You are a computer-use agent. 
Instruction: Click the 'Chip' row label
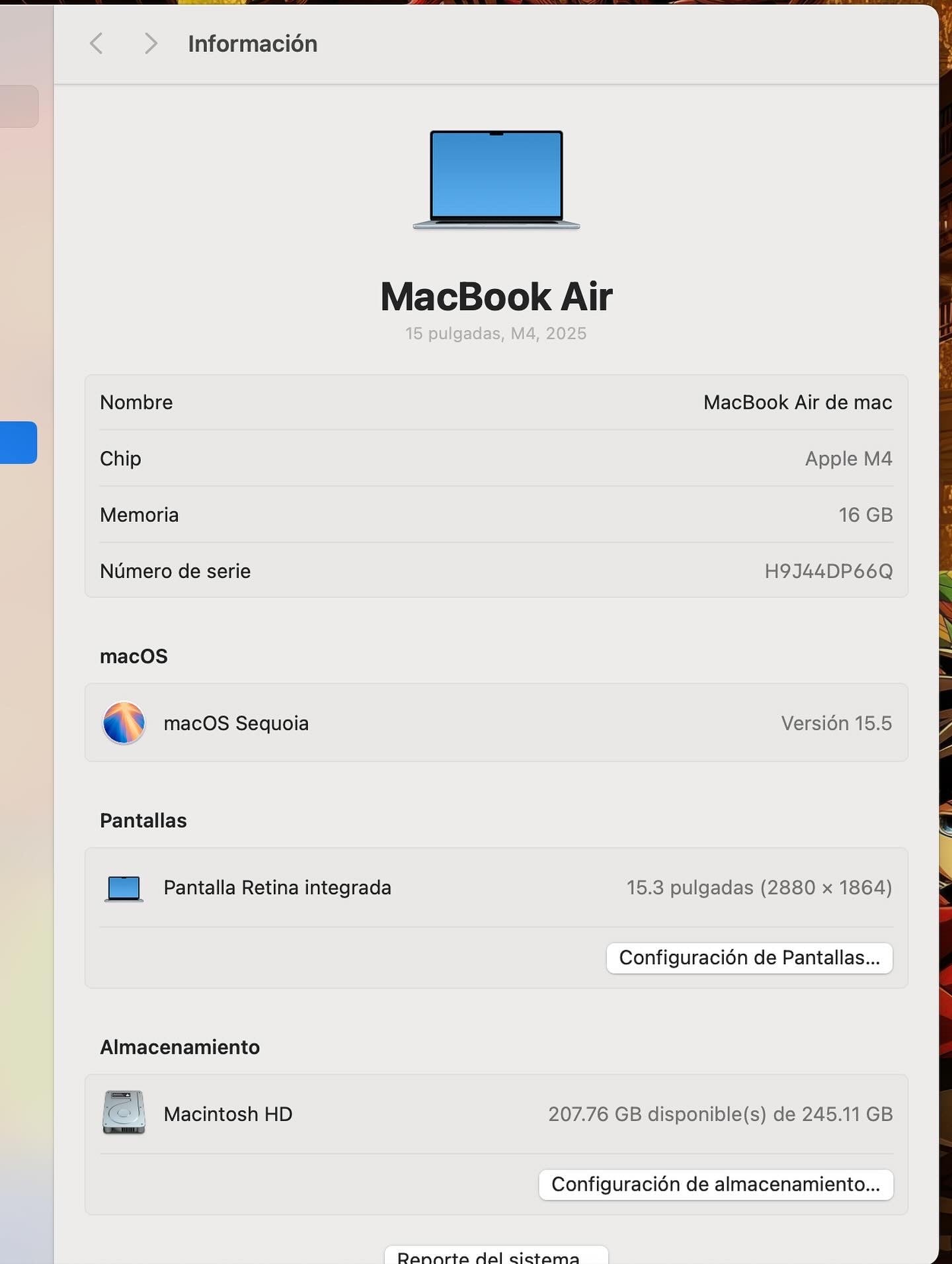(120, 459)
